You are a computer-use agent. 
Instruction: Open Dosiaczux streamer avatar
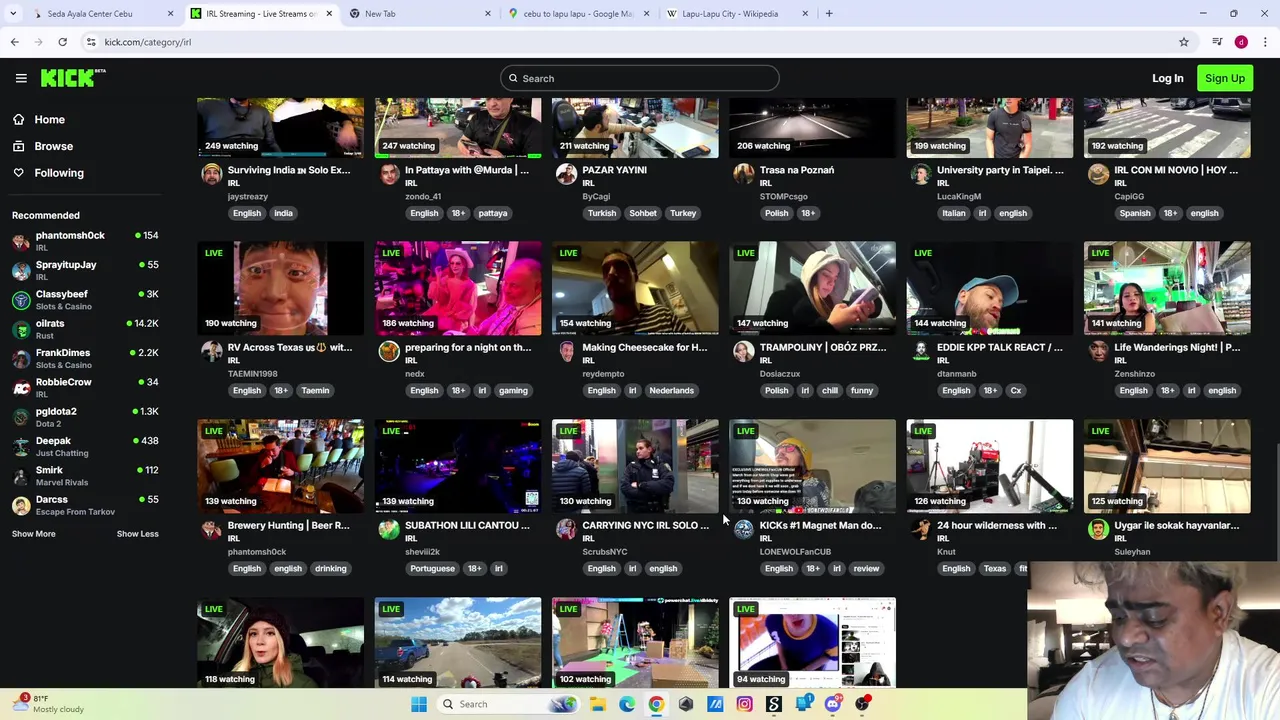(x=743, y=351)
